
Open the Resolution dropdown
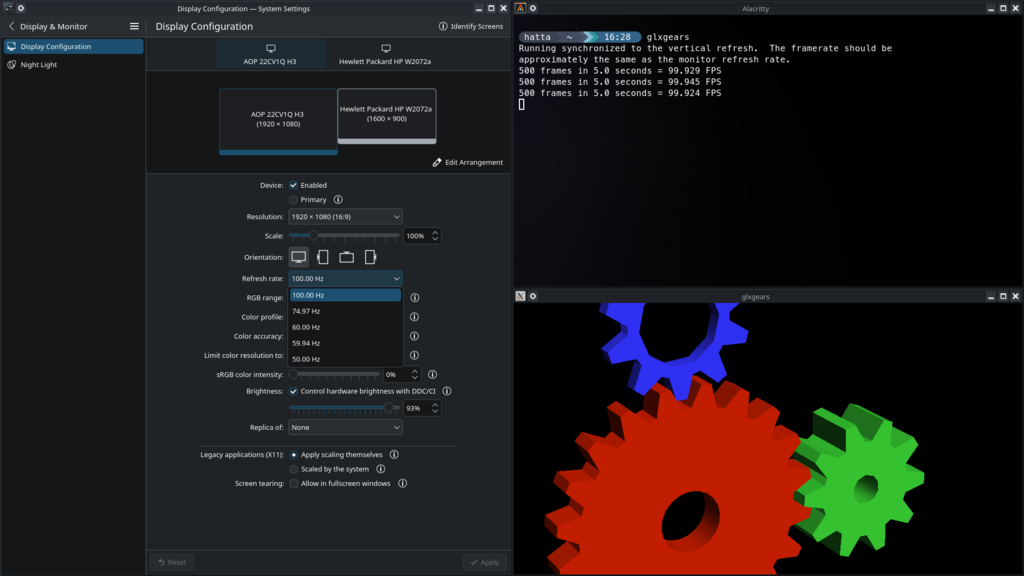tap(345, 217)
